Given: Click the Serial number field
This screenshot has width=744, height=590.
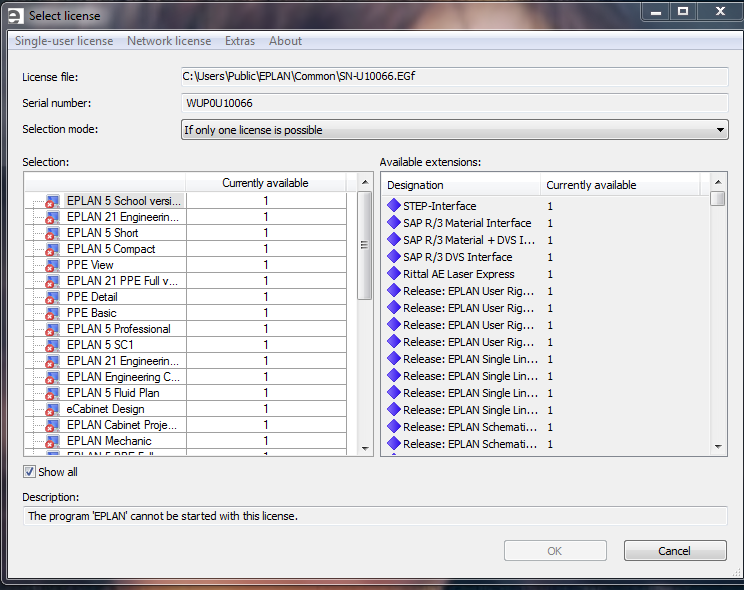Looking at the screenshot, I should pyautogui.click(x=455, y=103).
